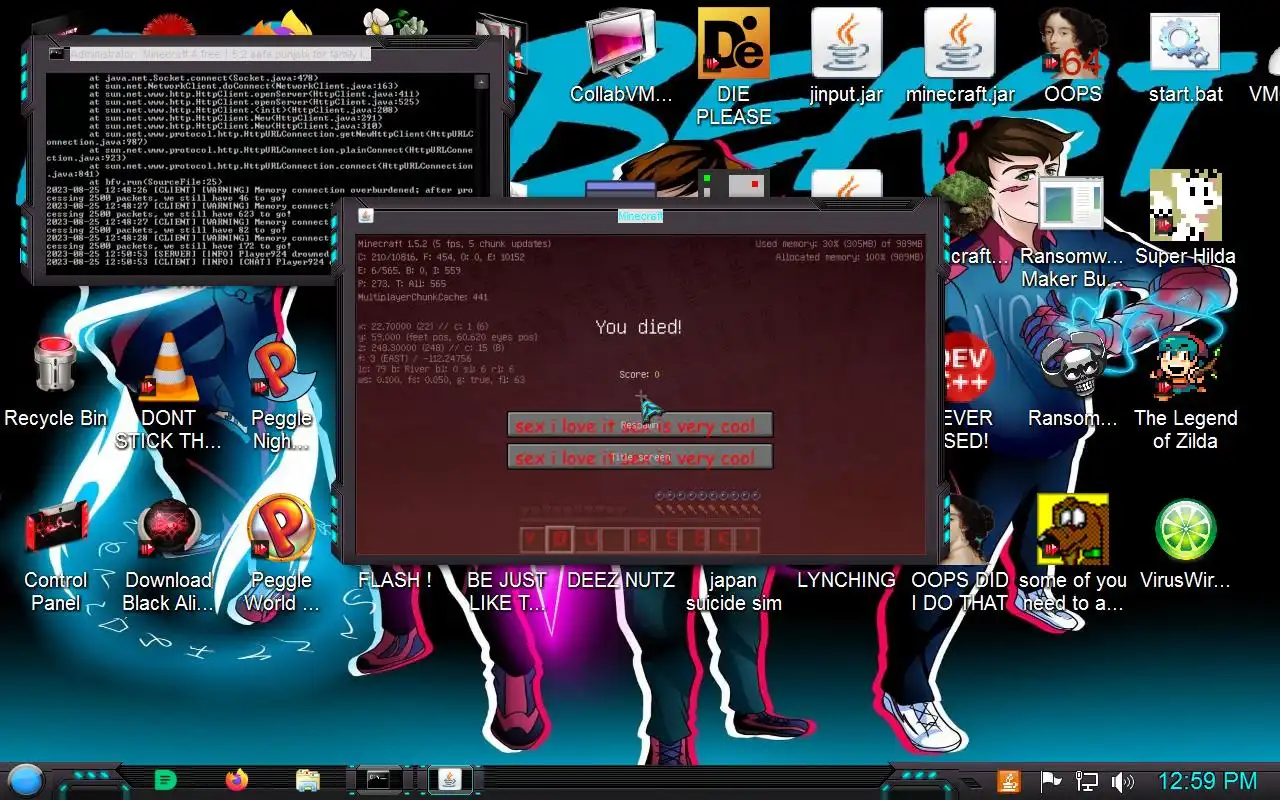Select the Recycle Bin icon

[55, 382]
